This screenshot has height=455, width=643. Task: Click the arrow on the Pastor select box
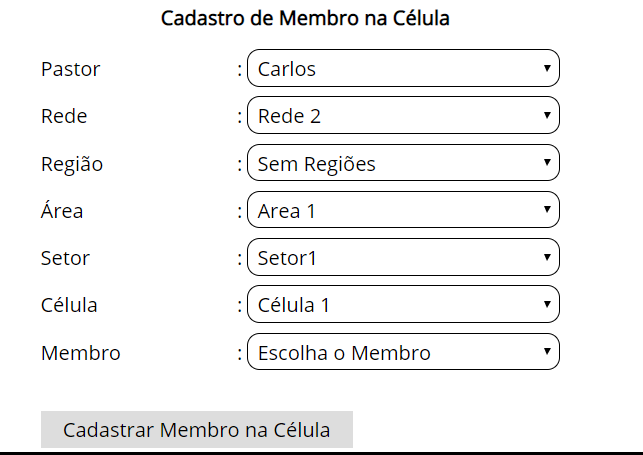[547, 69]
